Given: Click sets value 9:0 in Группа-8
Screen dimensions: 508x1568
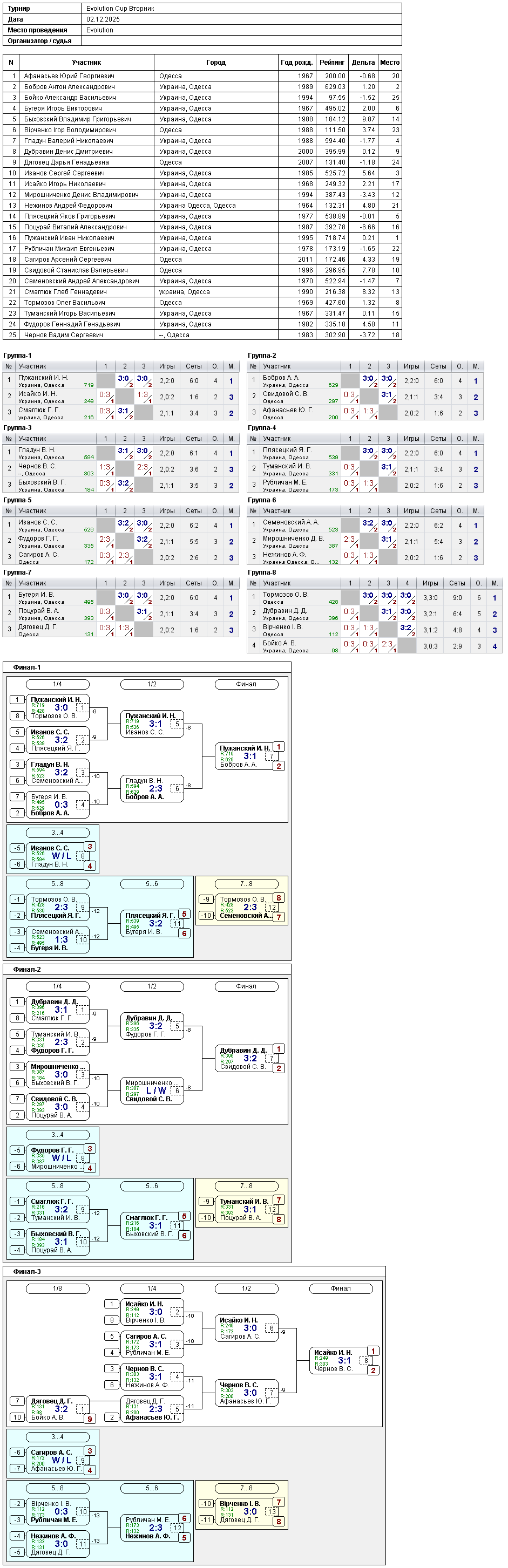Looking at the screenshot, I should click(x=457, y=598).
